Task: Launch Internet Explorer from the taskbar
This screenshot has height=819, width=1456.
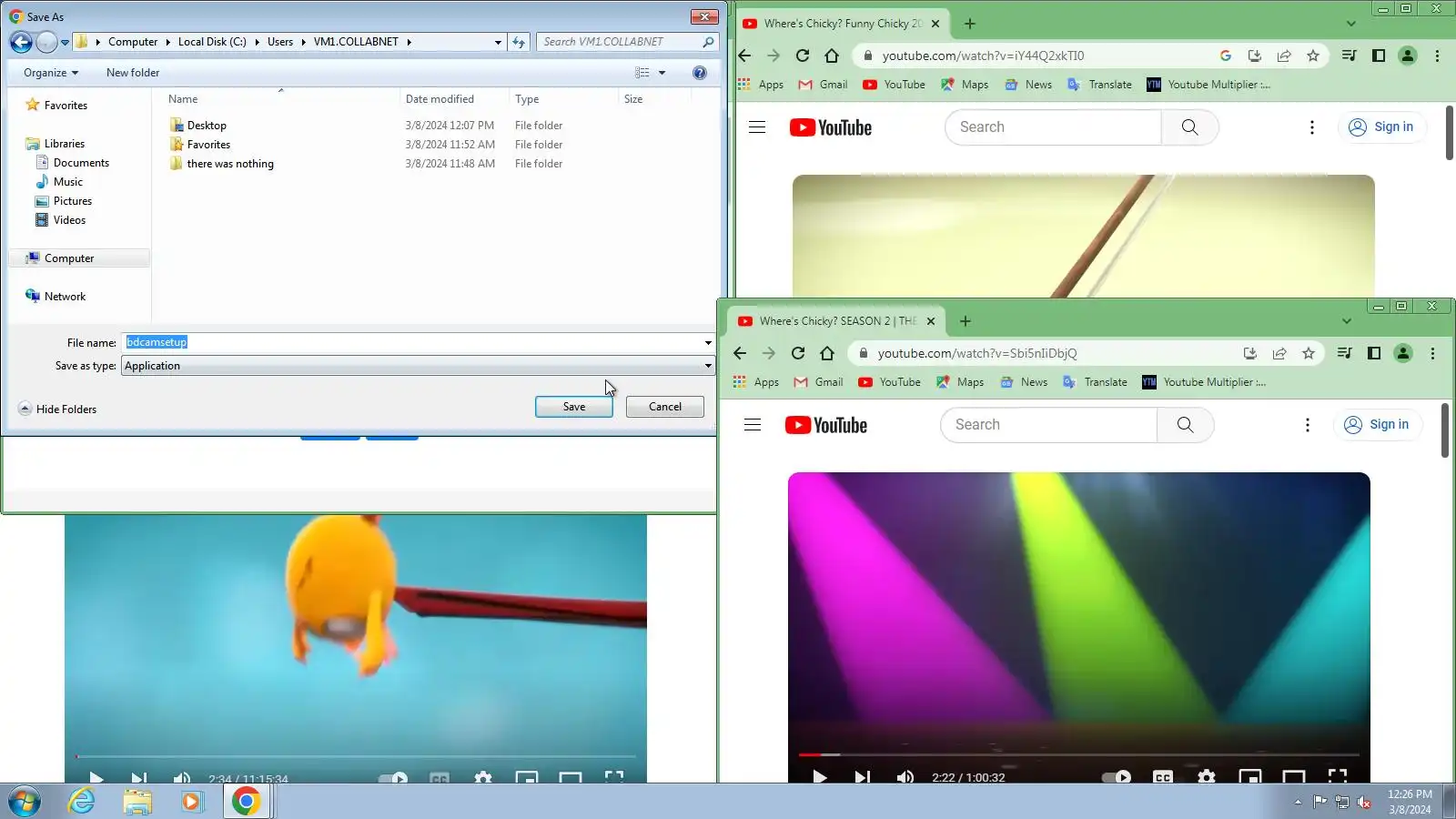Action: click(x=82, y=802)
